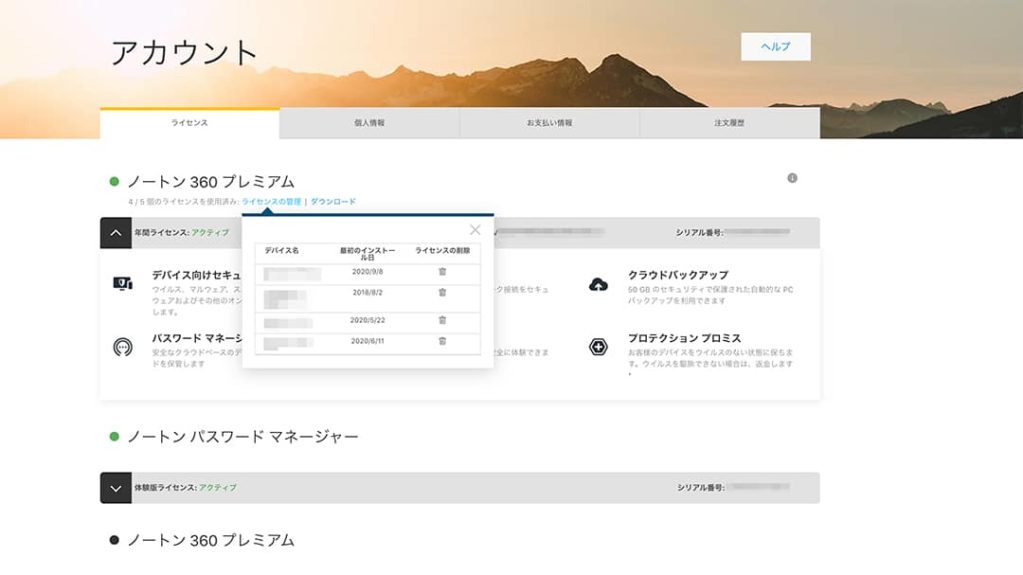Click アクティブ status in 体験版ライセンス bar
The image size is (1023, 575).
(x=217, y=488)
